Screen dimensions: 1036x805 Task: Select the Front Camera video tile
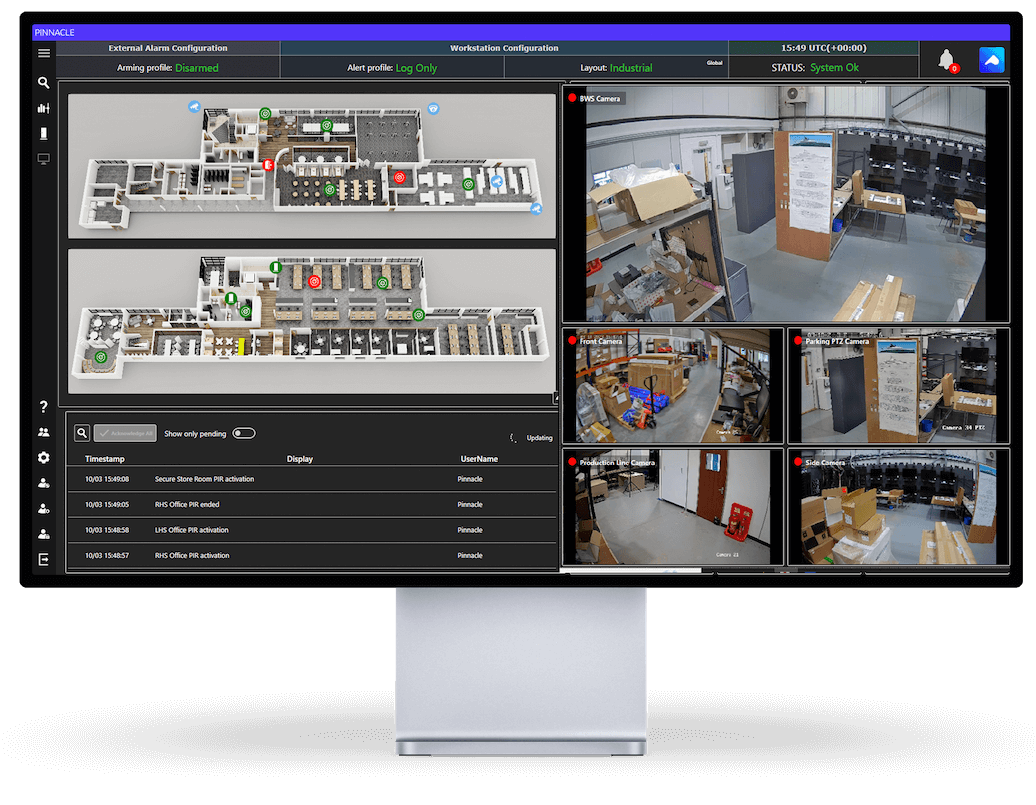point(672,386)
